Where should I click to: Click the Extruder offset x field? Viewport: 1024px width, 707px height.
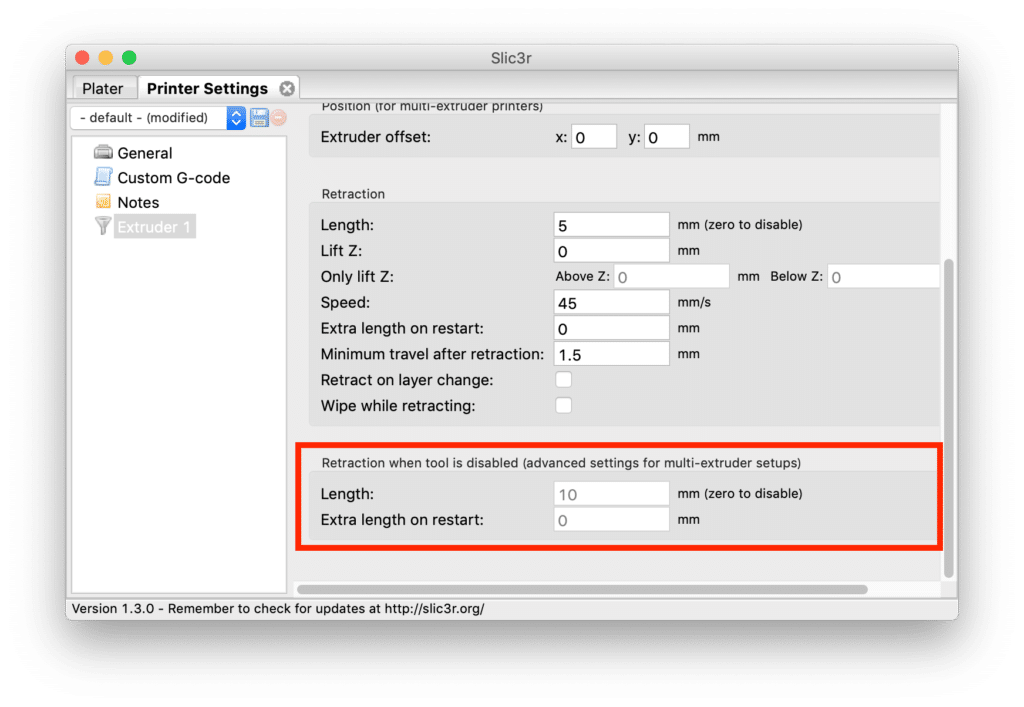pyautogui.click(x=594, y=137)
